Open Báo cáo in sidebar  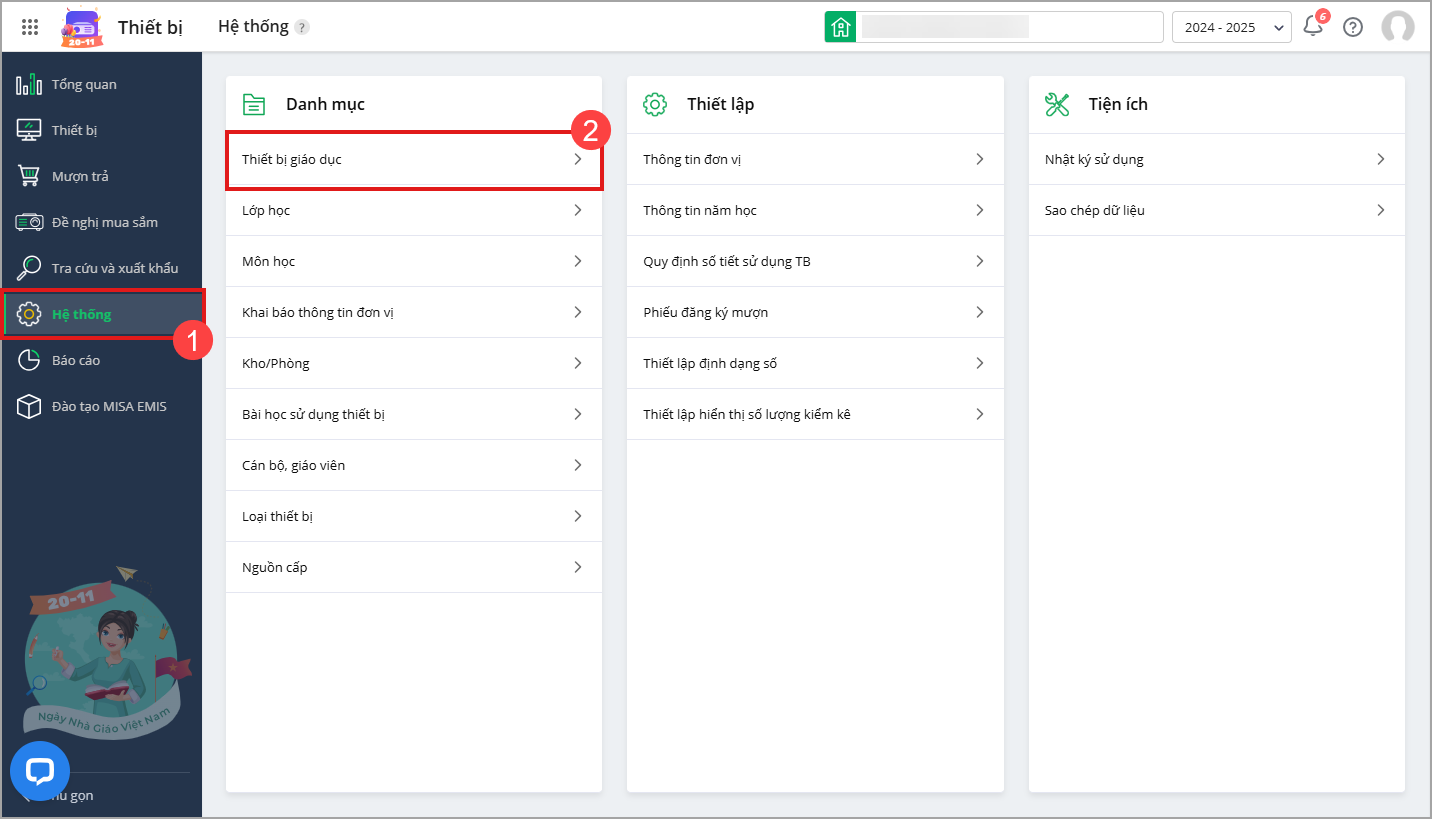point(76,360)
